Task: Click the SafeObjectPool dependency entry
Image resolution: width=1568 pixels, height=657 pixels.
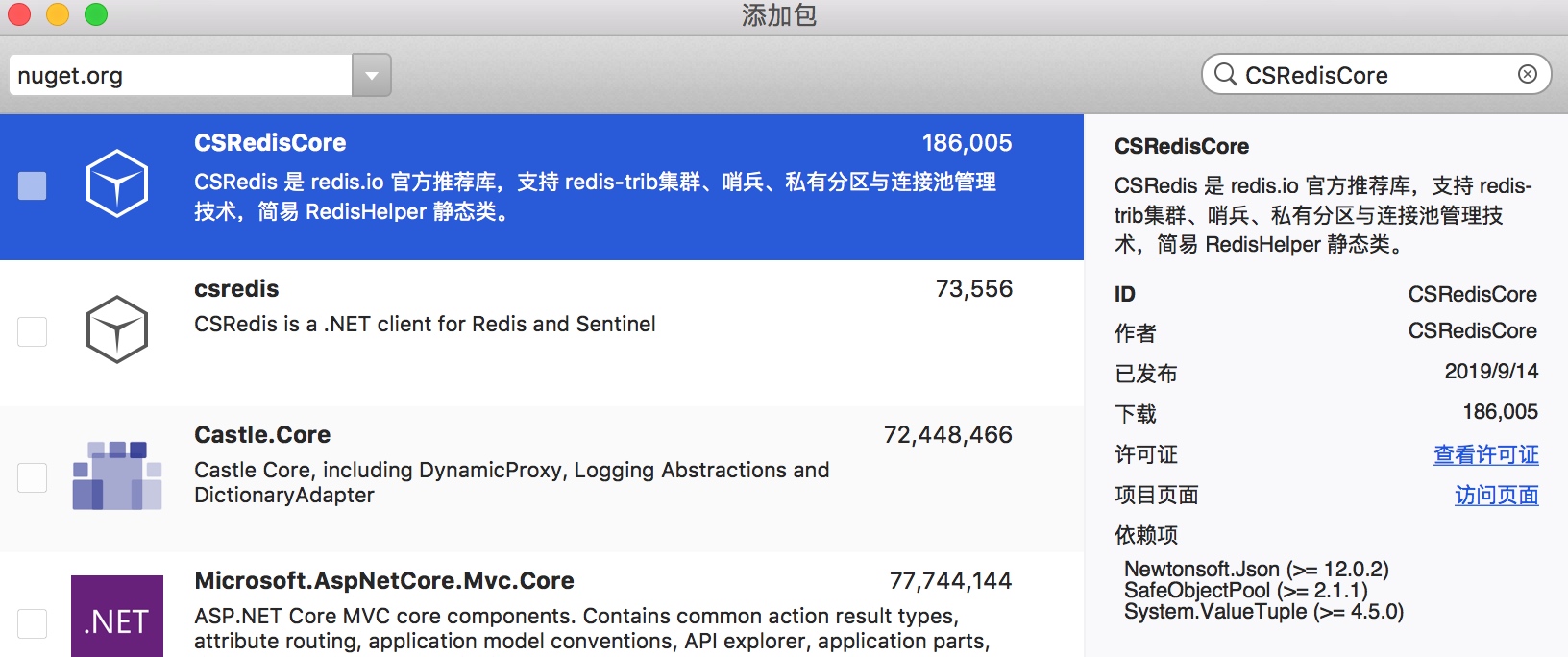Action: (1245, 591)
